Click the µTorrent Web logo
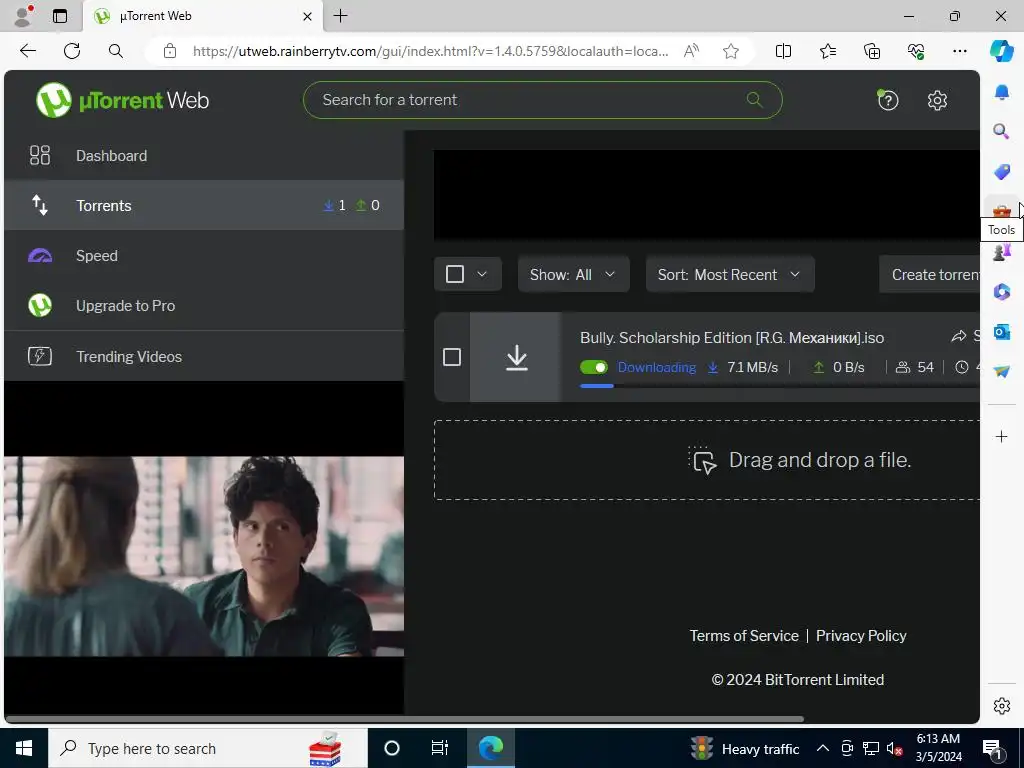Image resolution: width=1024 pixels, height=768 pixels. tap(122, 100)
